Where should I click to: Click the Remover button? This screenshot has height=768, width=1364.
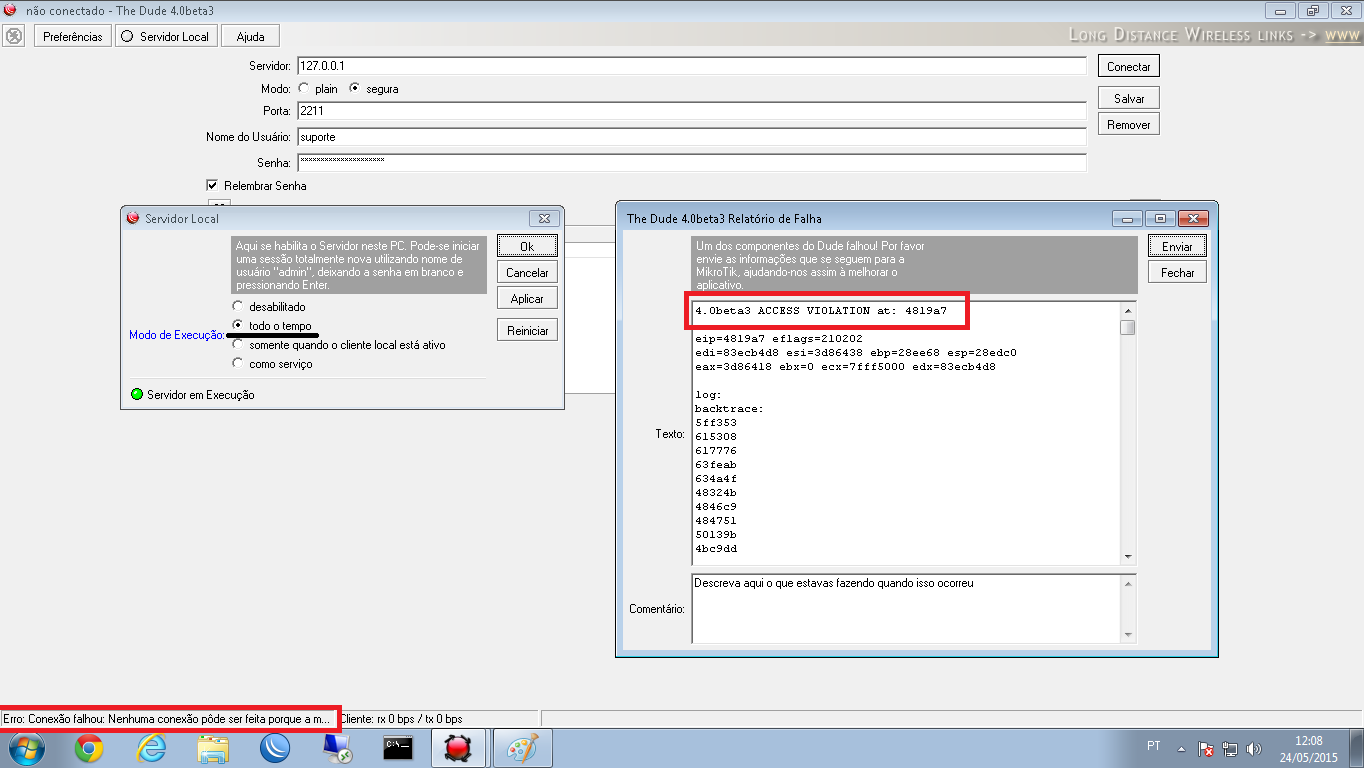tap(1129, 125)
